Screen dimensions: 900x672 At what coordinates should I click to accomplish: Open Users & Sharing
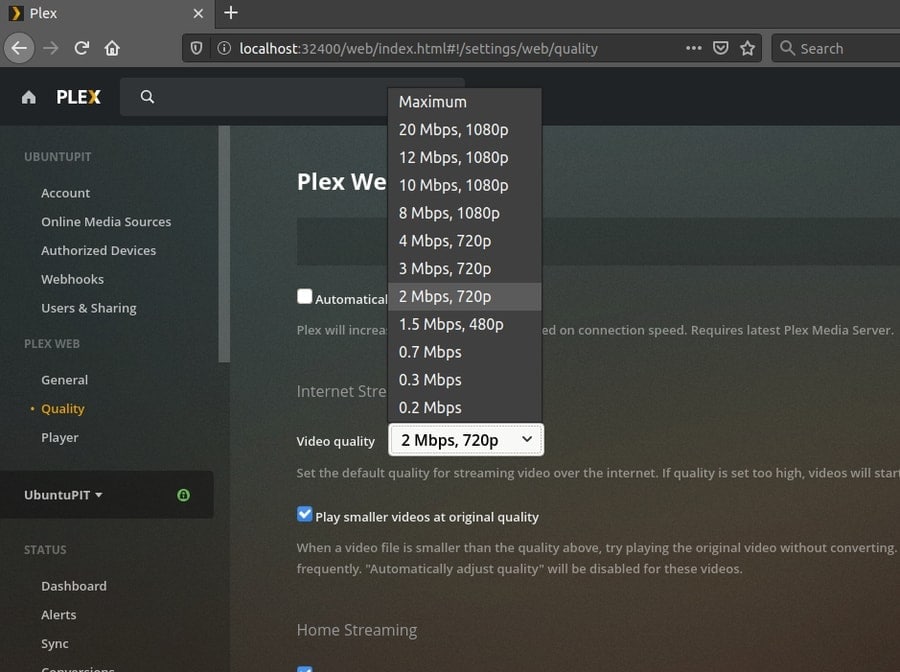click(89, 308)
